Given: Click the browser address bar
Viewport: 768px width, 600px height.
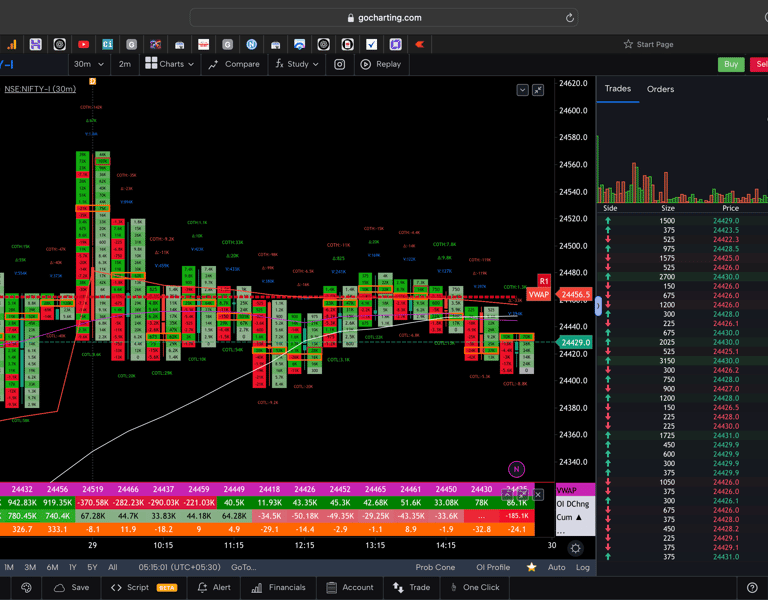Looking at the screenshot, I should [x=384, y=18].
